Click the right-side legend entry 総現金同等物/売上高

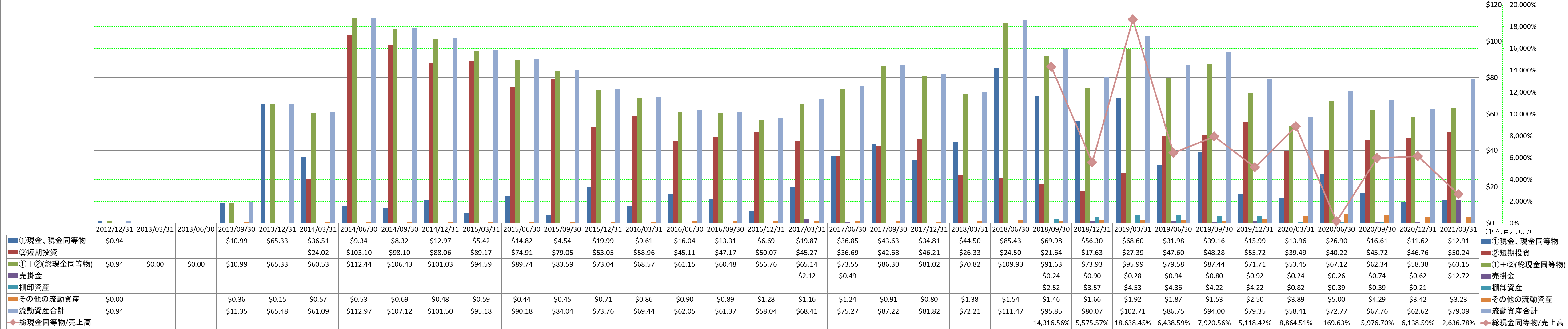(x=1522, y=322)
